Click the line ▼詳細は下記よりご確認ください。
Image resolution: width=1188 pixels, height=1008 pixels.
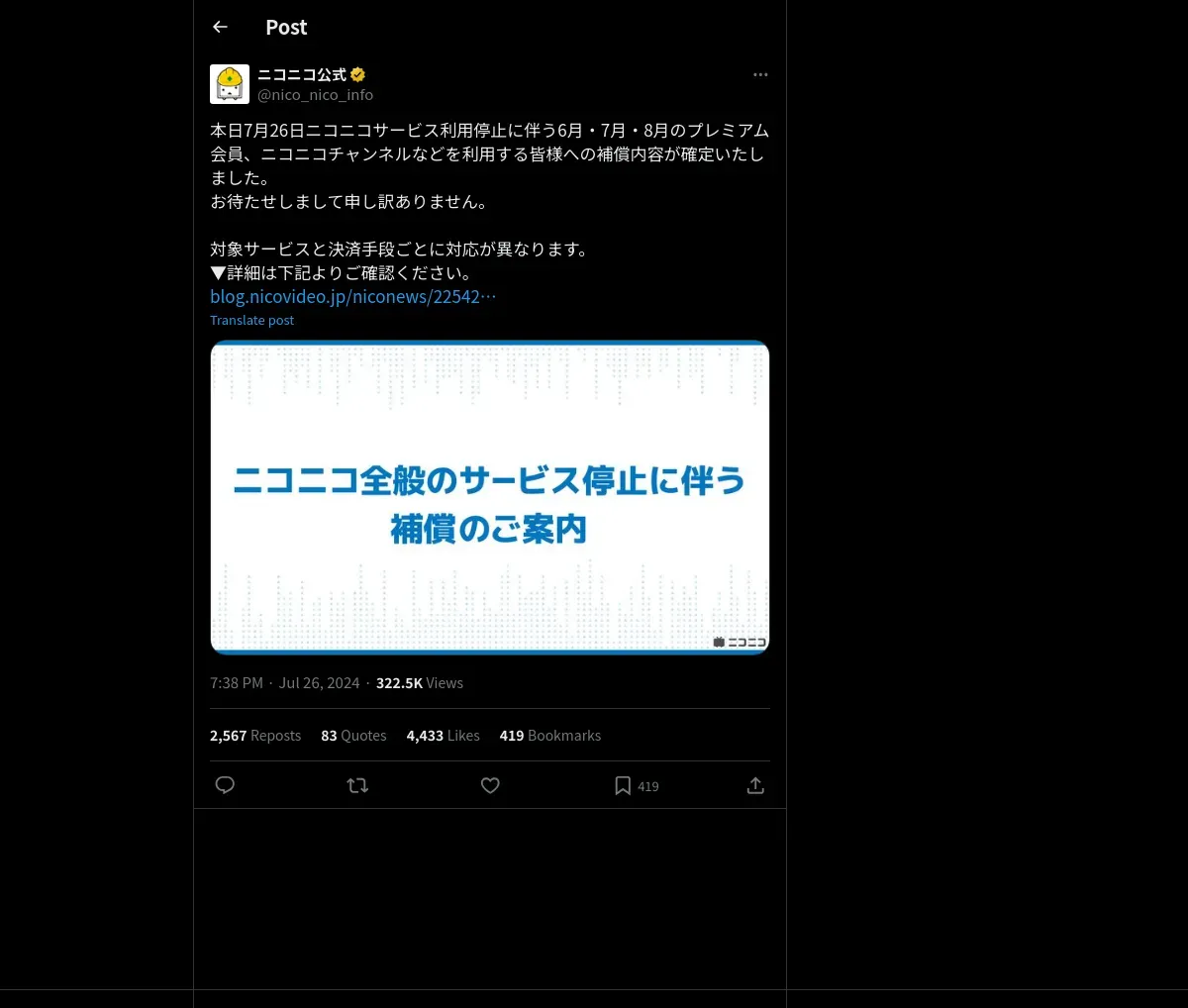coord(344,272)
